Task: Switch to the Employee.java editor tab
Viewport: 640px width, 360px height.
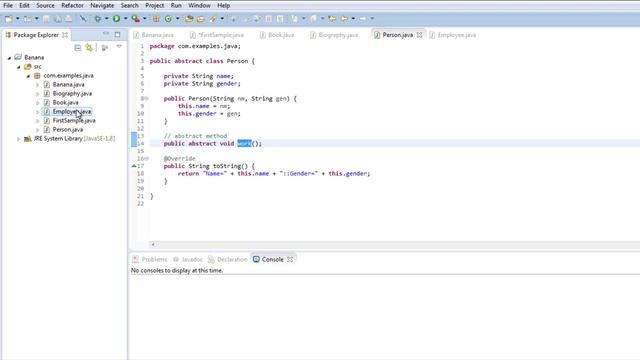Action: (x=453, y=35)
